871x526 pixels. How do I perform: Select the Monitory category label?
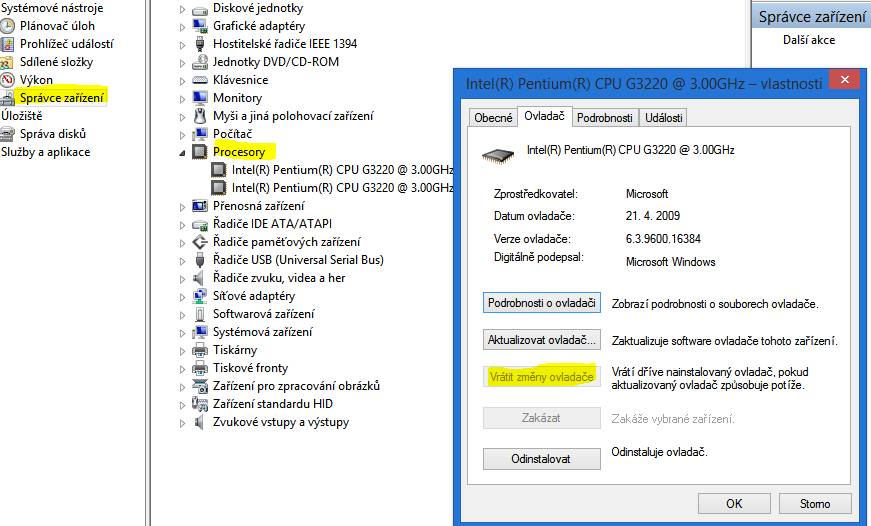pos(237,98)
